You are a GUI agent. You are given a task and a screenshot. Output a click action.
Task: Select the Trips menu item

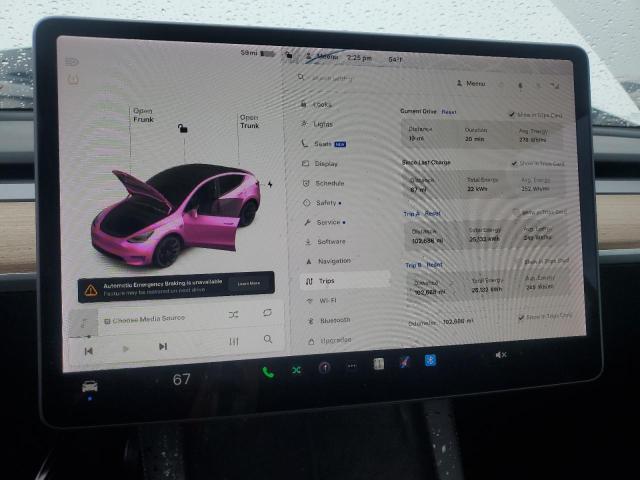[345, 281]
